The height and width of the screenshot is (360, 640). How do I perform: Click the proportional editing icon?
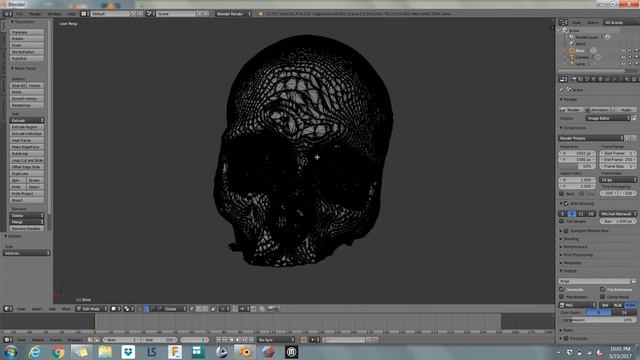point(225,309)
